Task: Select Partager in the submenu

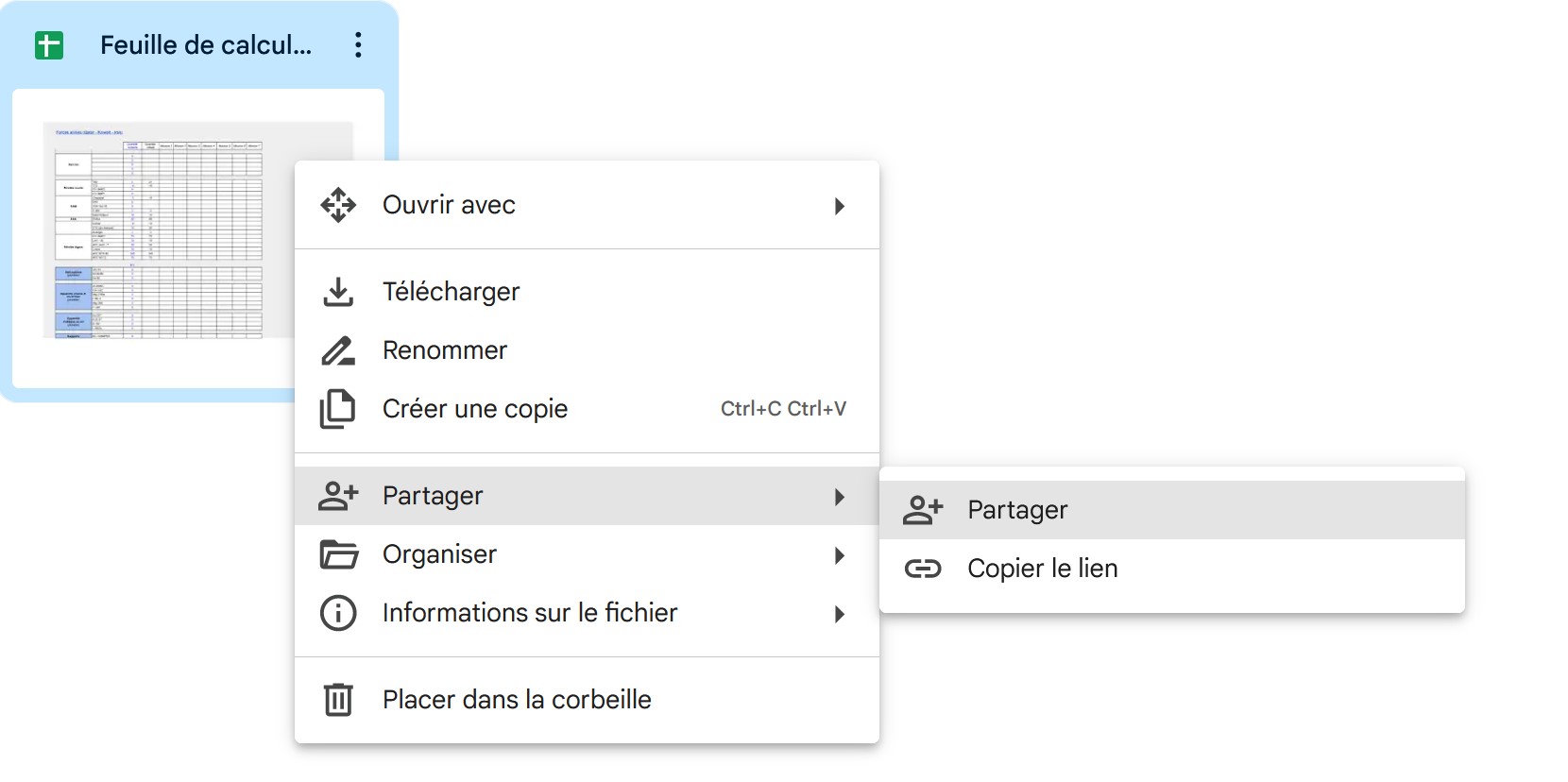Action: pyautogui.click(x=1172, y=510)
